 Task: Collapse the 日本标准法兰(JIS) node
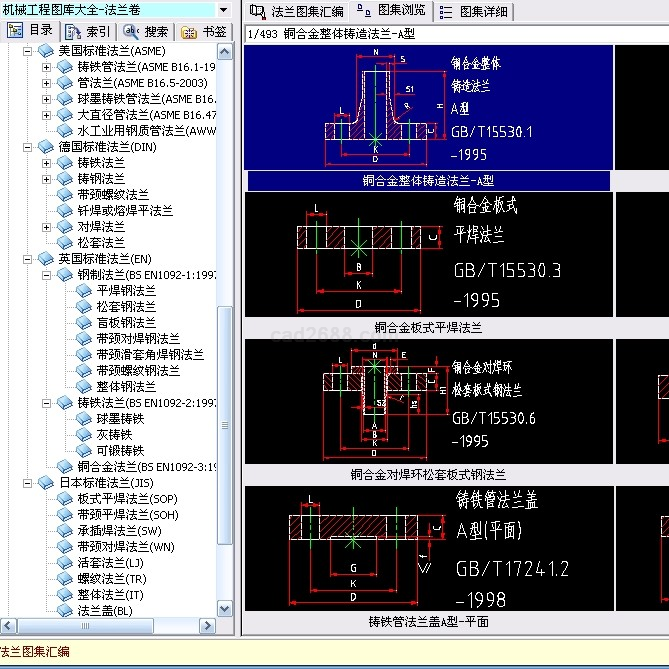pos(28,482)
